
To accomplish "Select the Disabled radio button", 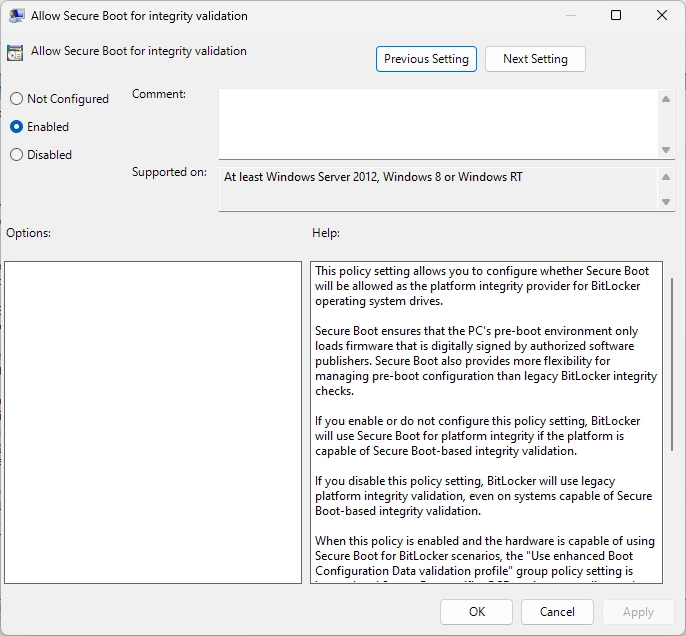I will pyautogui.click(x=16, y=155).
